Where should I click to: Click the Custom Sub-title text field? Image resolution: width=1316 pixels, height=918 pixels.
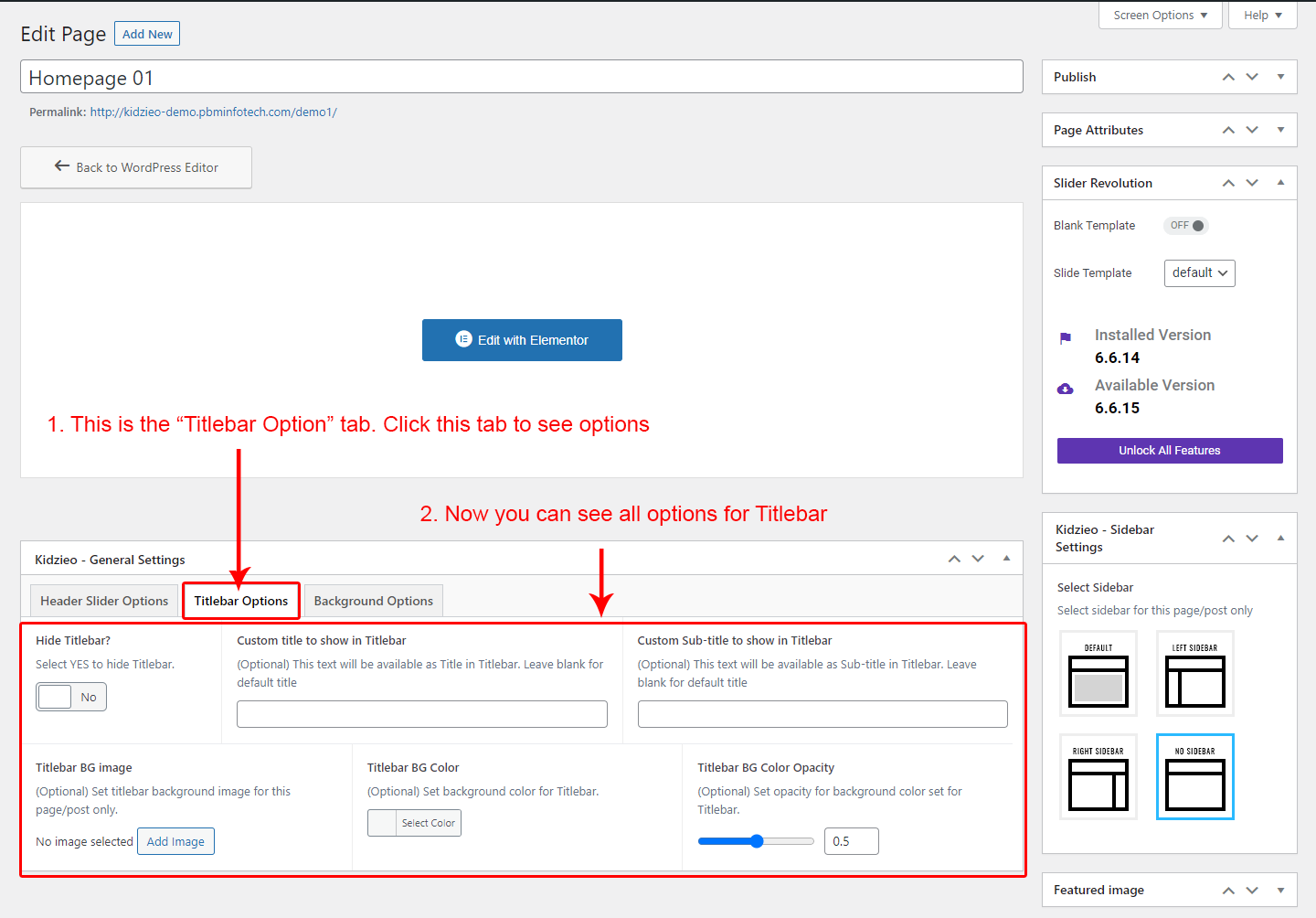coord(822,714)
